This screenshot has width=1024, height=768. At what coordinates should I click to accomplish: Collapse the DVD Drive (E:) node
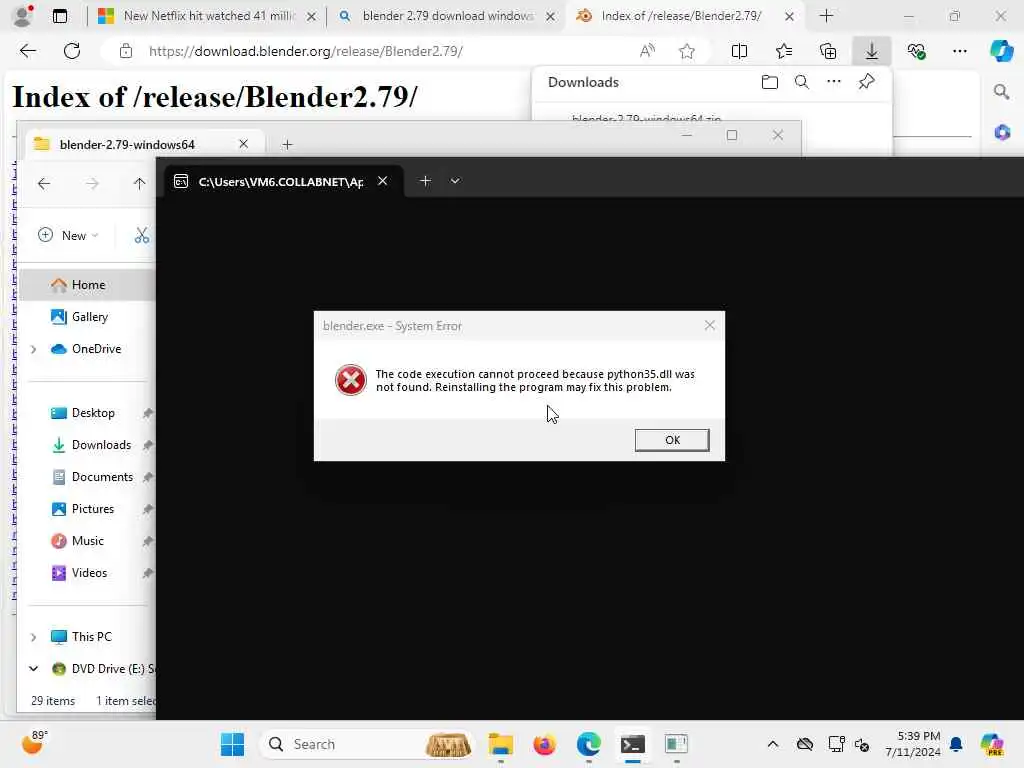point(33,669)
